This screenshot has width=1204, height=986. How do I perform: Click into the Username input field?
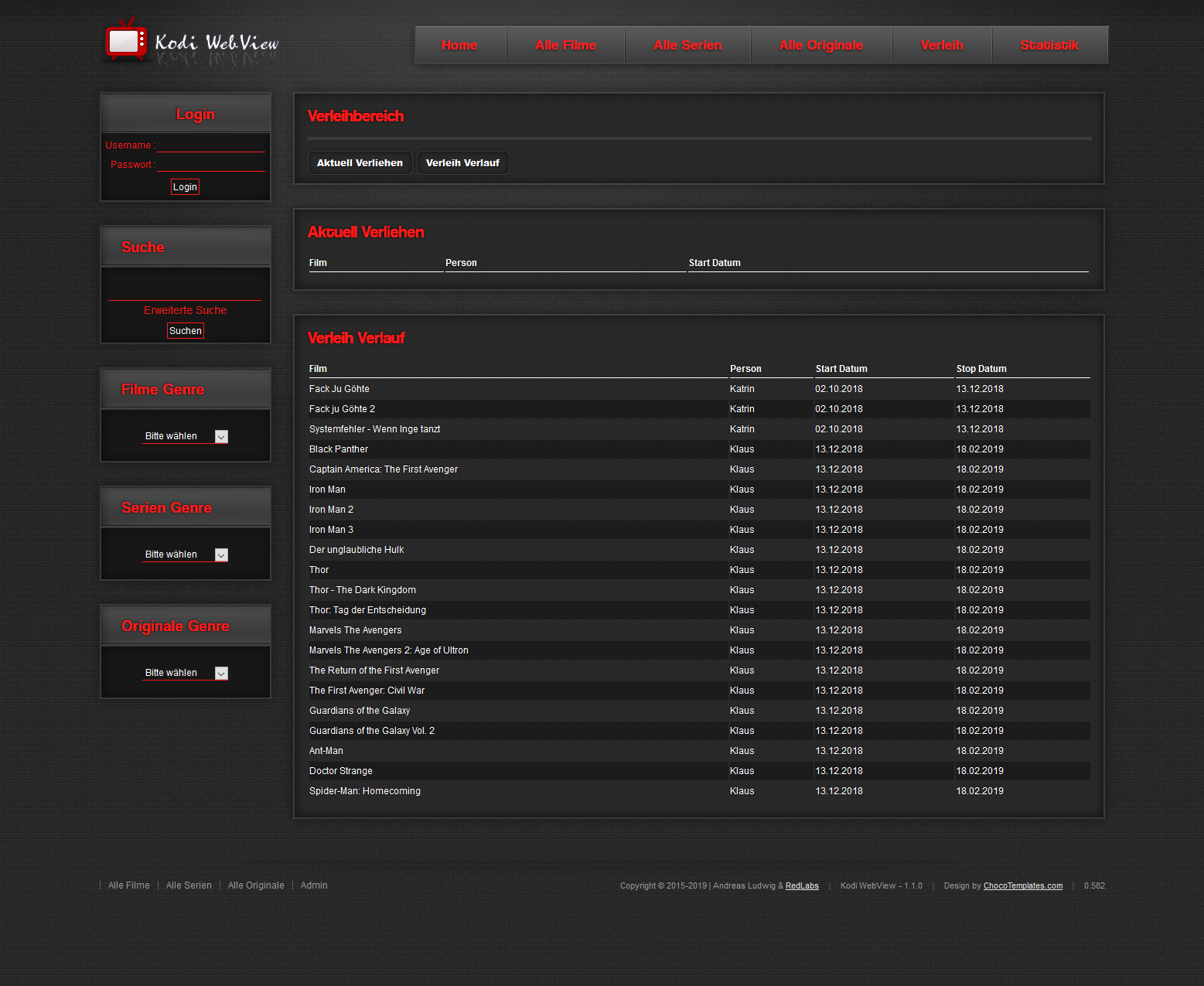[211, 145]
